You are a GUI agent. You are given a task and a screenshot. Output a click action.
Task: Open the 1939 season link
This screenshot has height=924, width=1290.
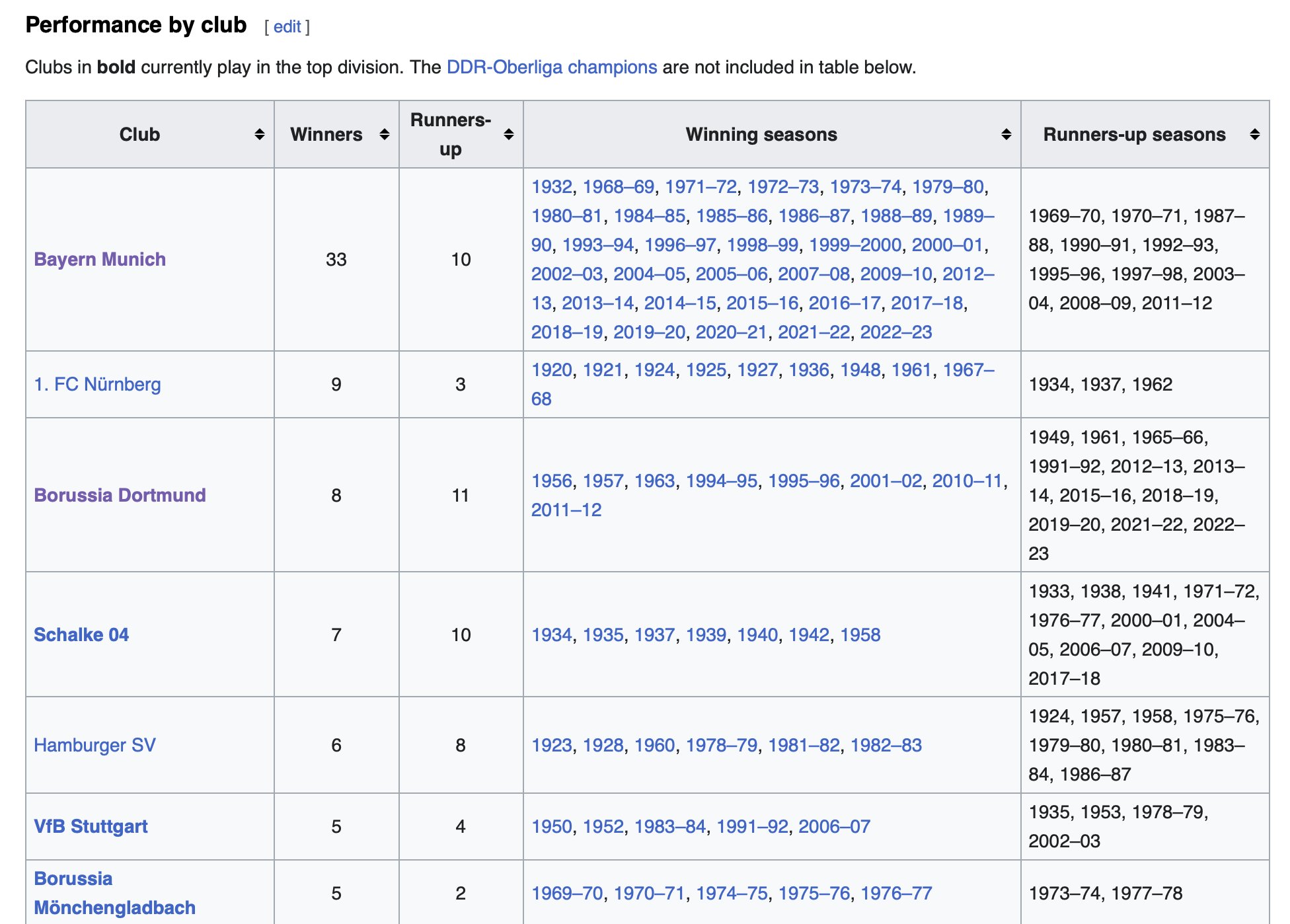[x=706, y=635]
